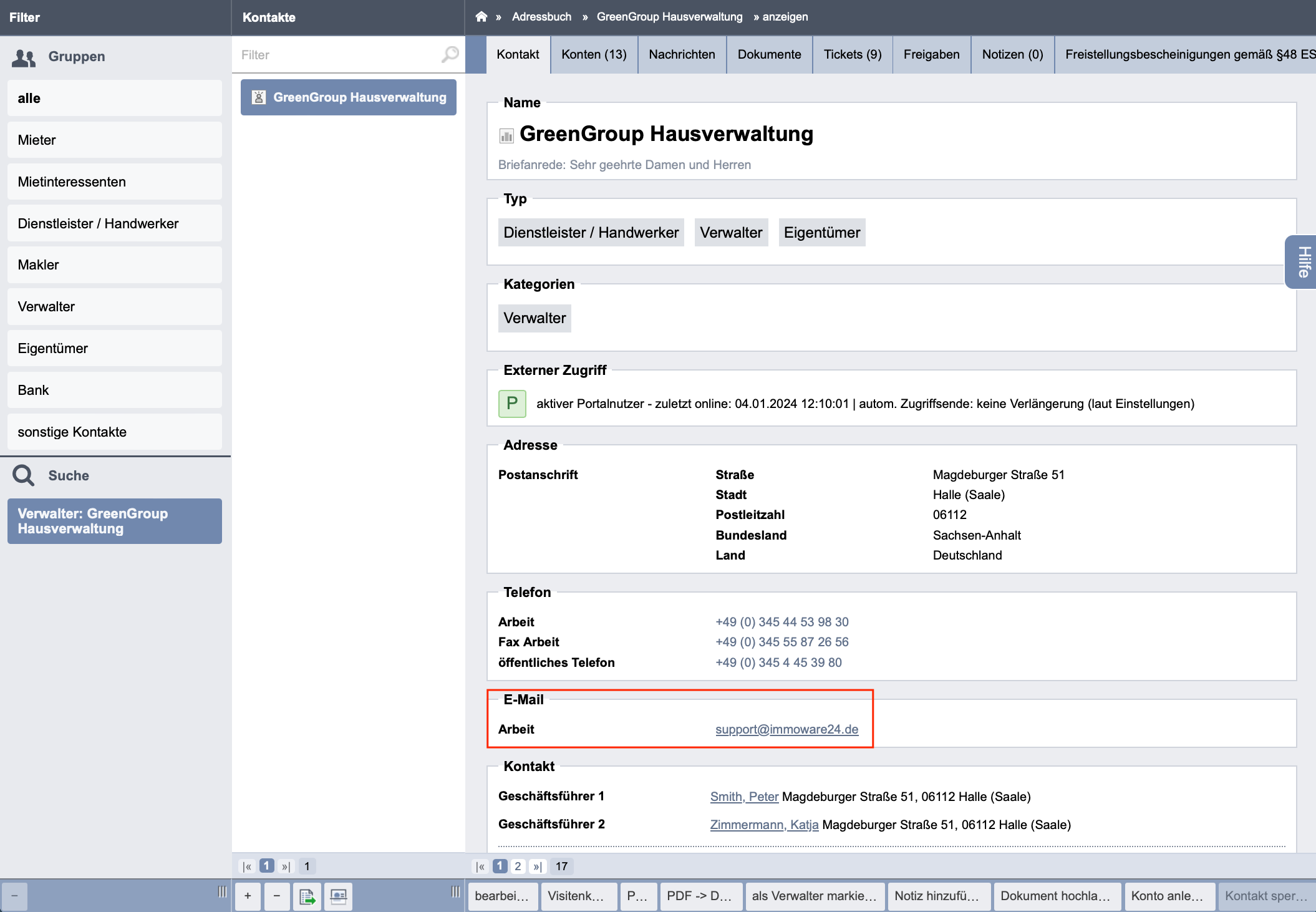The image size is (1316, 912).
Task: Select the alle group filter
Action: coord(115,98)
